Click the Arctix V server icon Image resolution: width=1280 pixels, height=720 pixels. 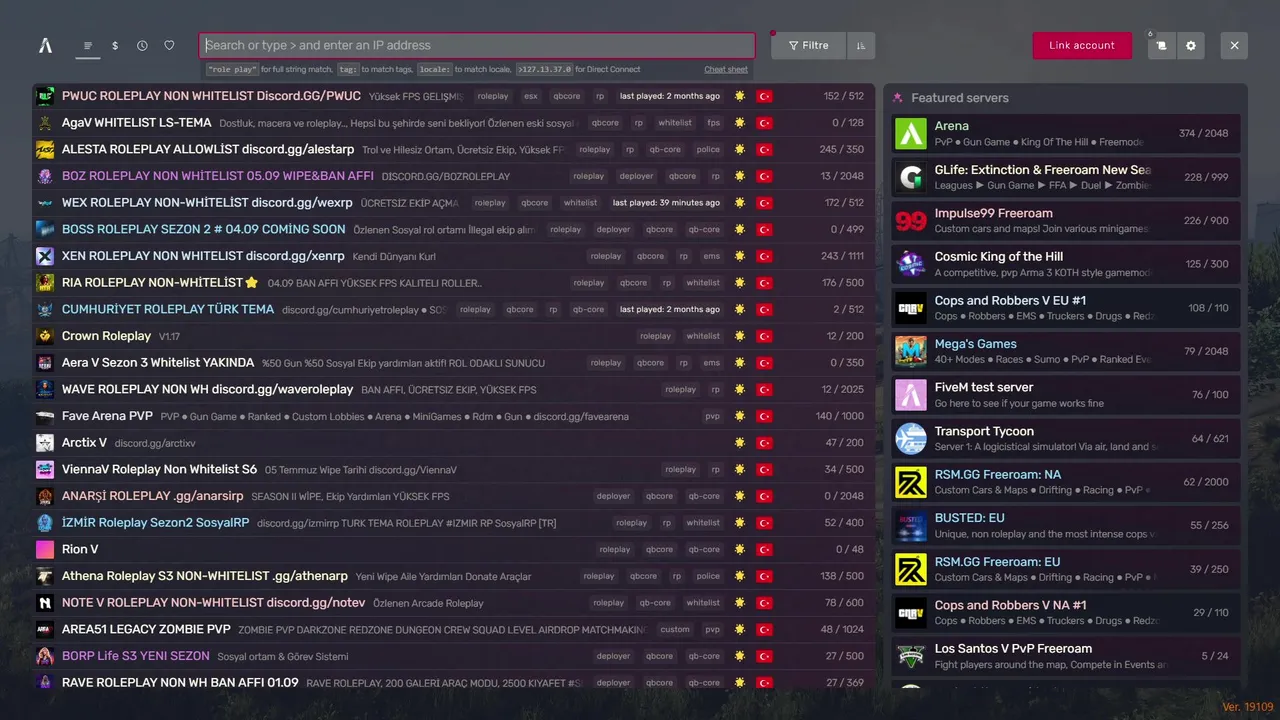[x=45, y=442]
